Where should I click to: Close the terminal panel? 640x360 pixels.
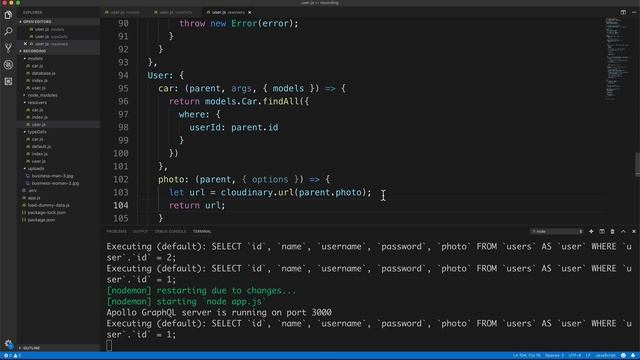click(x=633, y=231)
